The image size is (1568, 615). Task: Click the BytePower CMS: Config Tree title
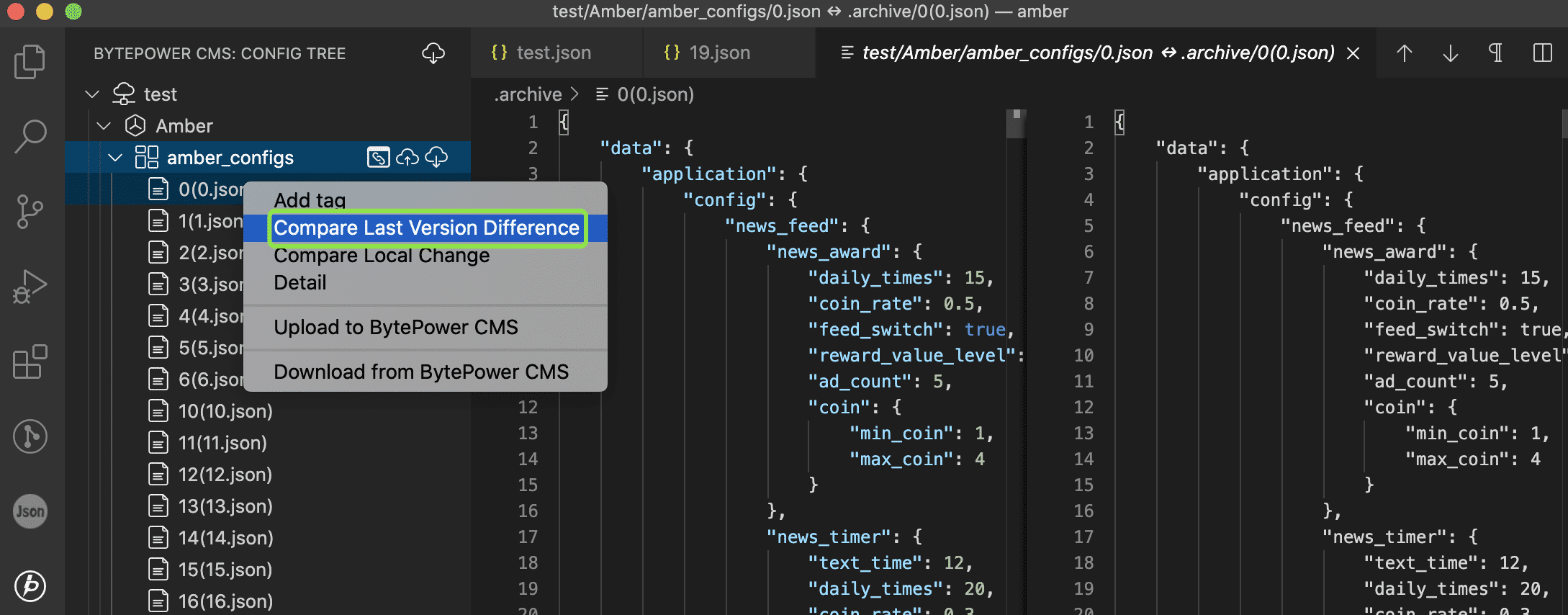pos(220,53)
